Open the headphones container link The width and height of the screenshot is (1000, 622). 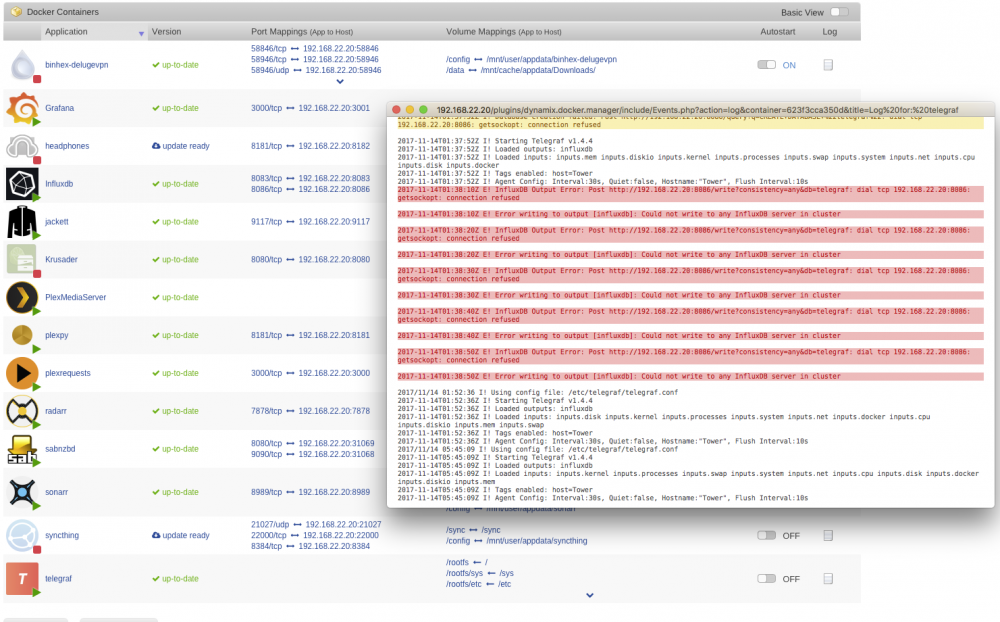pos(67,146)
